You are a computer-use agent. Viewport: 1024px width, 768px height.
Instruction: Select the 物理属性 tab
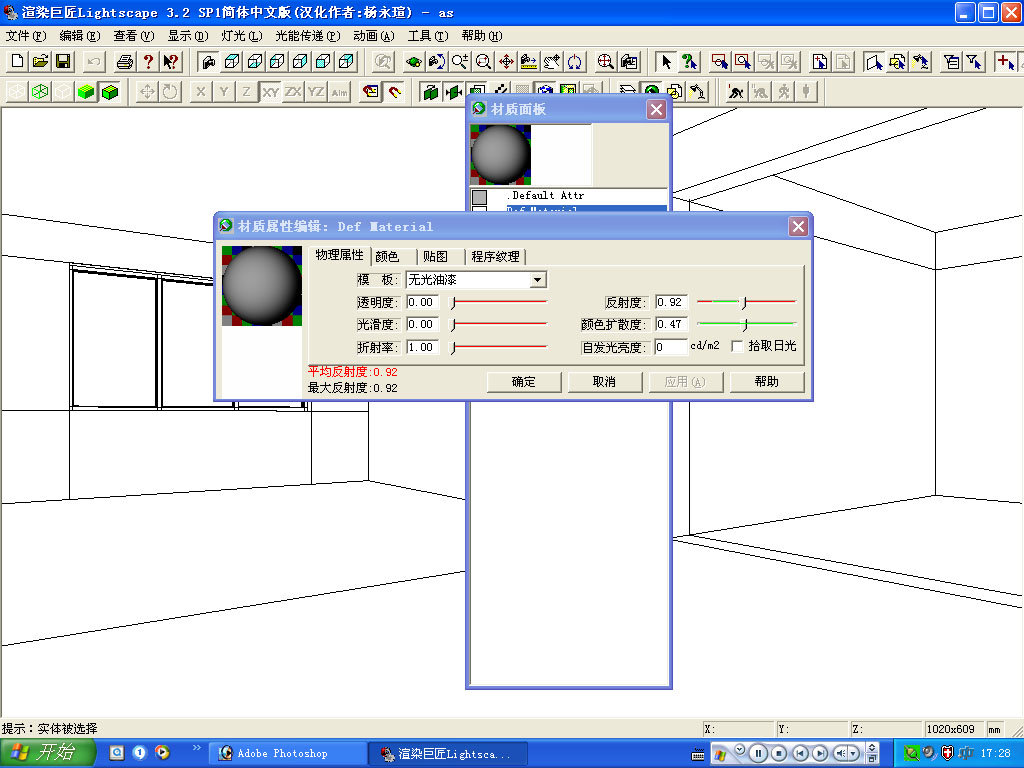click(x=340, y=255)
